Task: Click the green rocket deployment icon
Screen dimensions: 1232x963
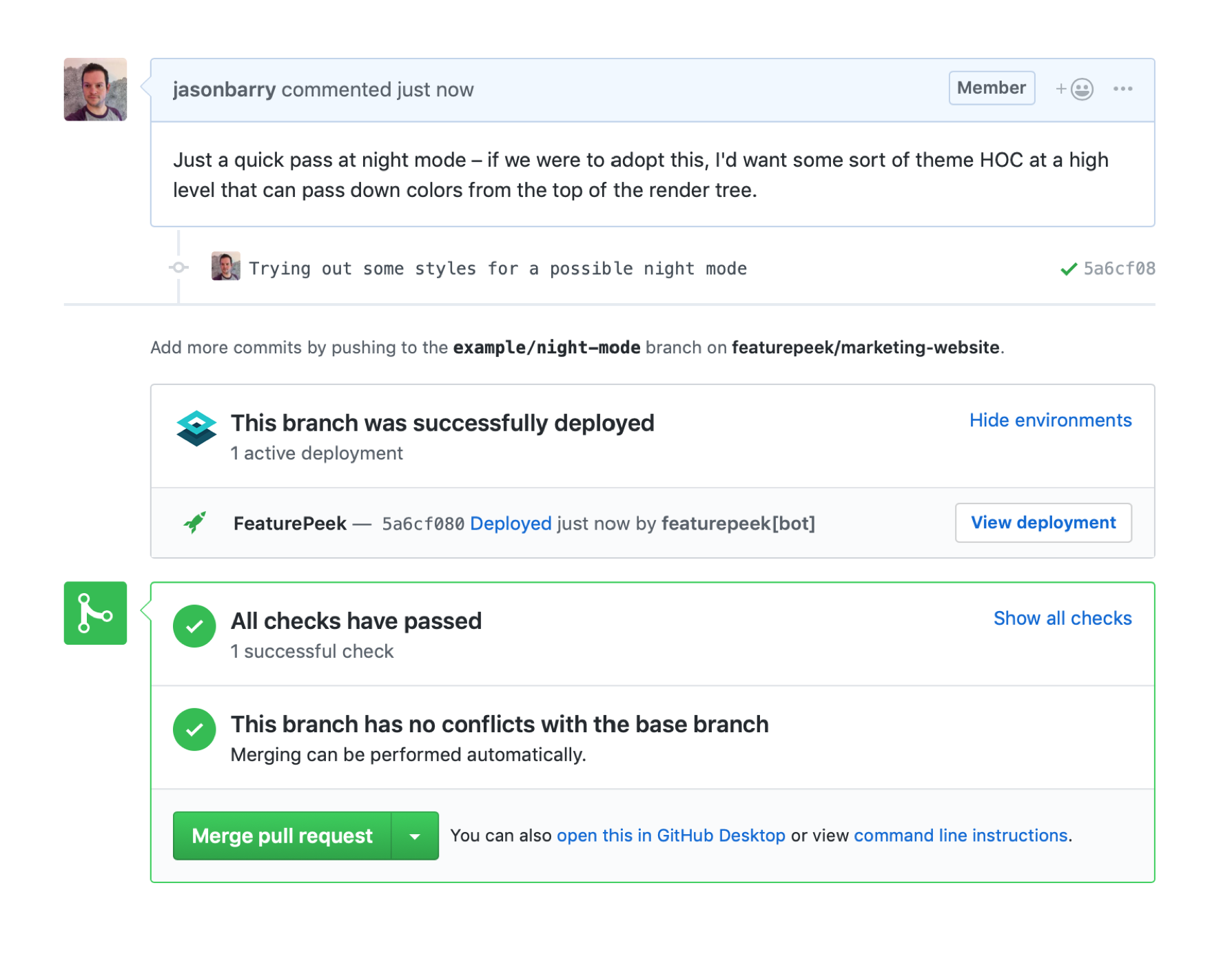Action: click(x=195, y=523)
